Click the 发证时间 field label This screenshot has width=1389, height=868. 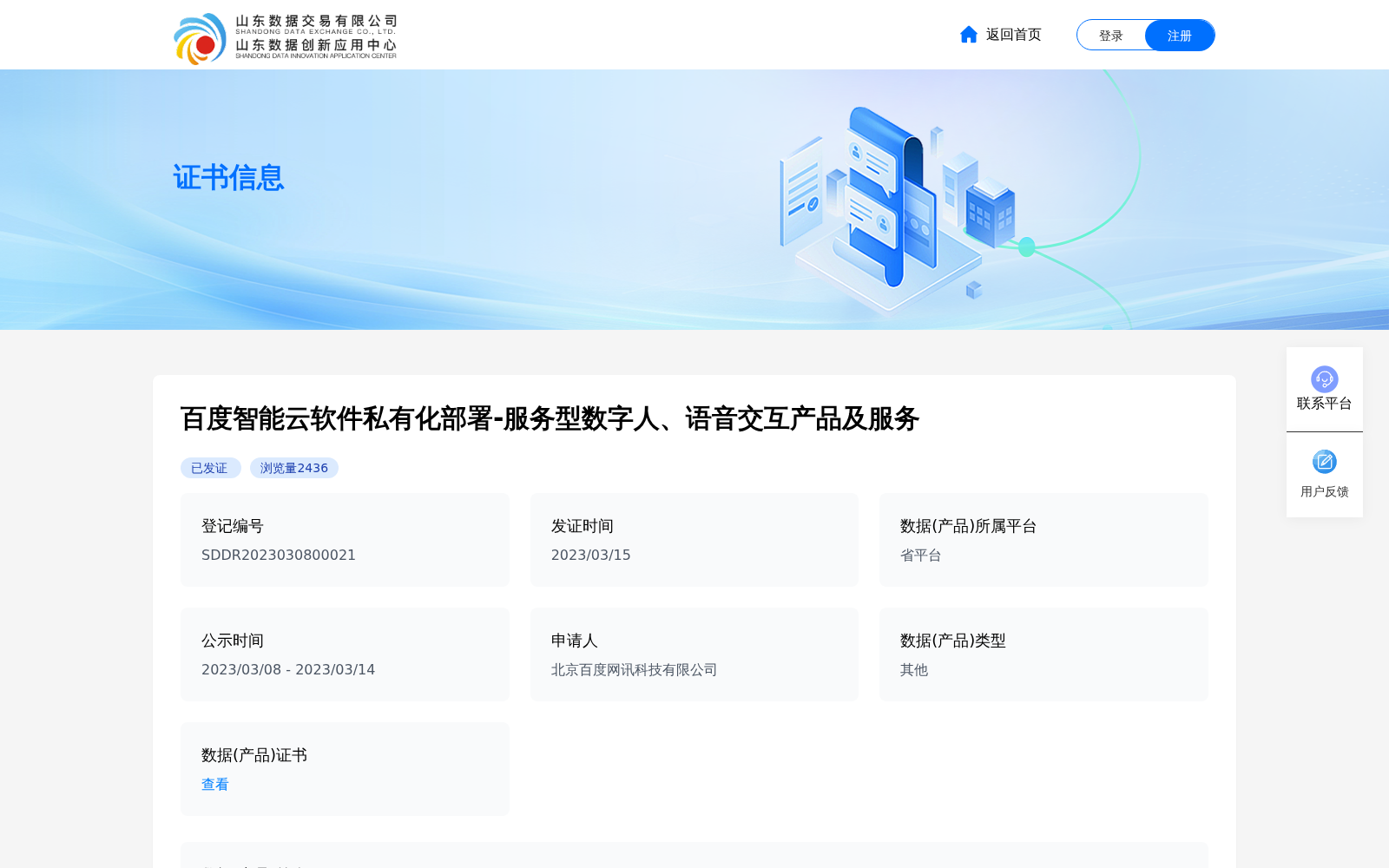(x=583, y=526)
